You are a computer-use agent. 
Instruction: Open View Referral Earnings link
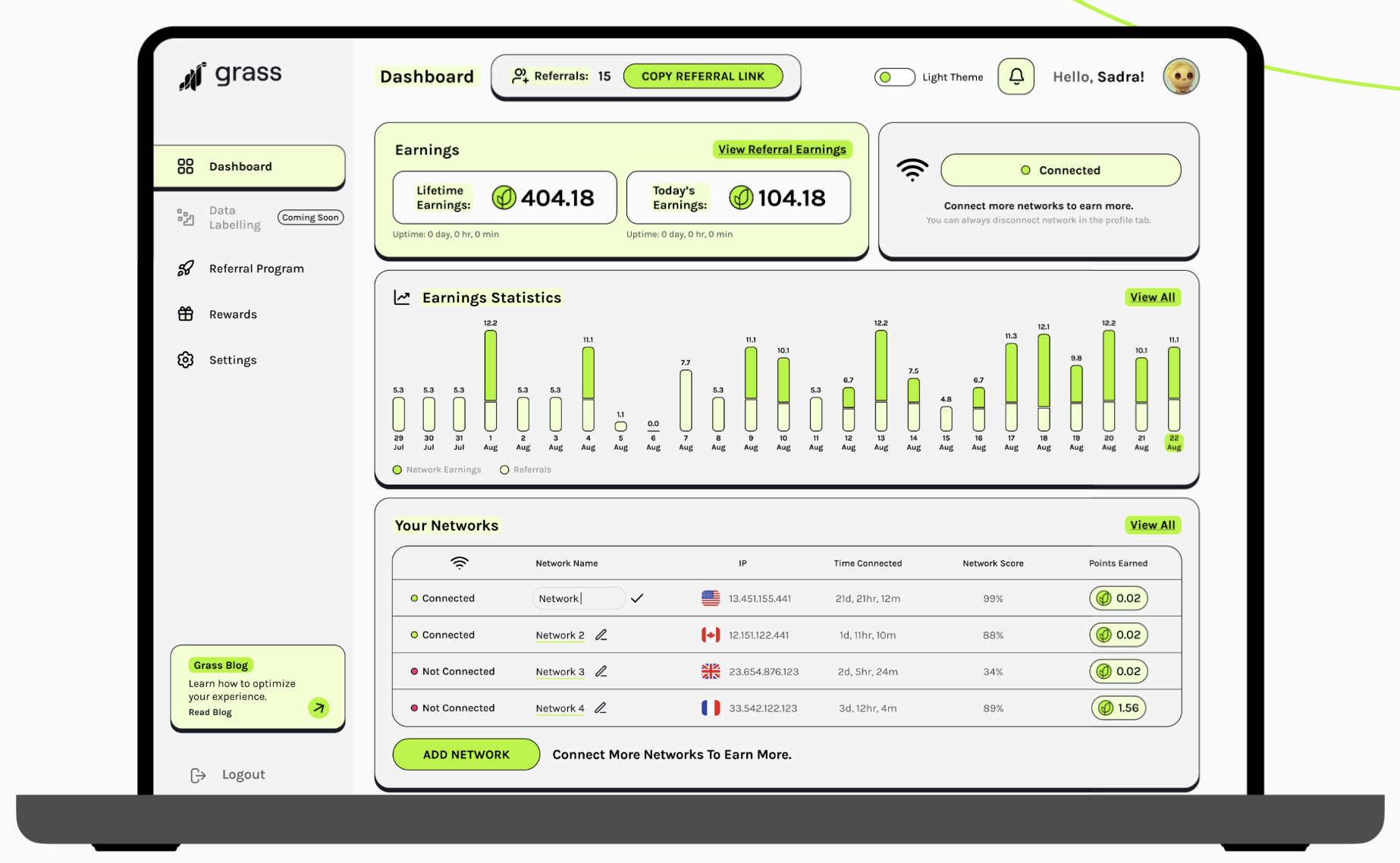click(782, 149)
